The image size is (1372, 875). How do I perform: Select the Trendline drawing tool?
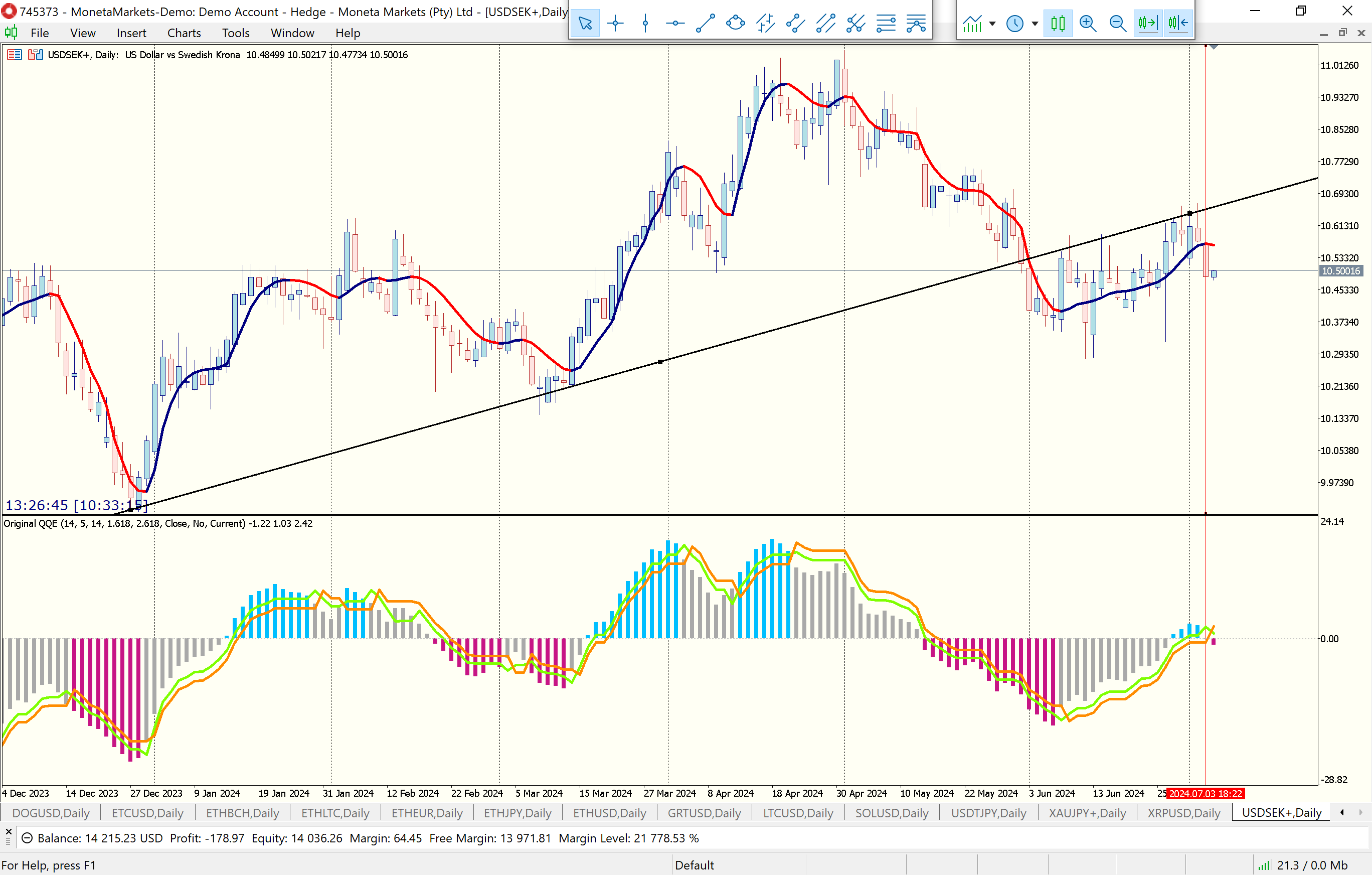706,24
